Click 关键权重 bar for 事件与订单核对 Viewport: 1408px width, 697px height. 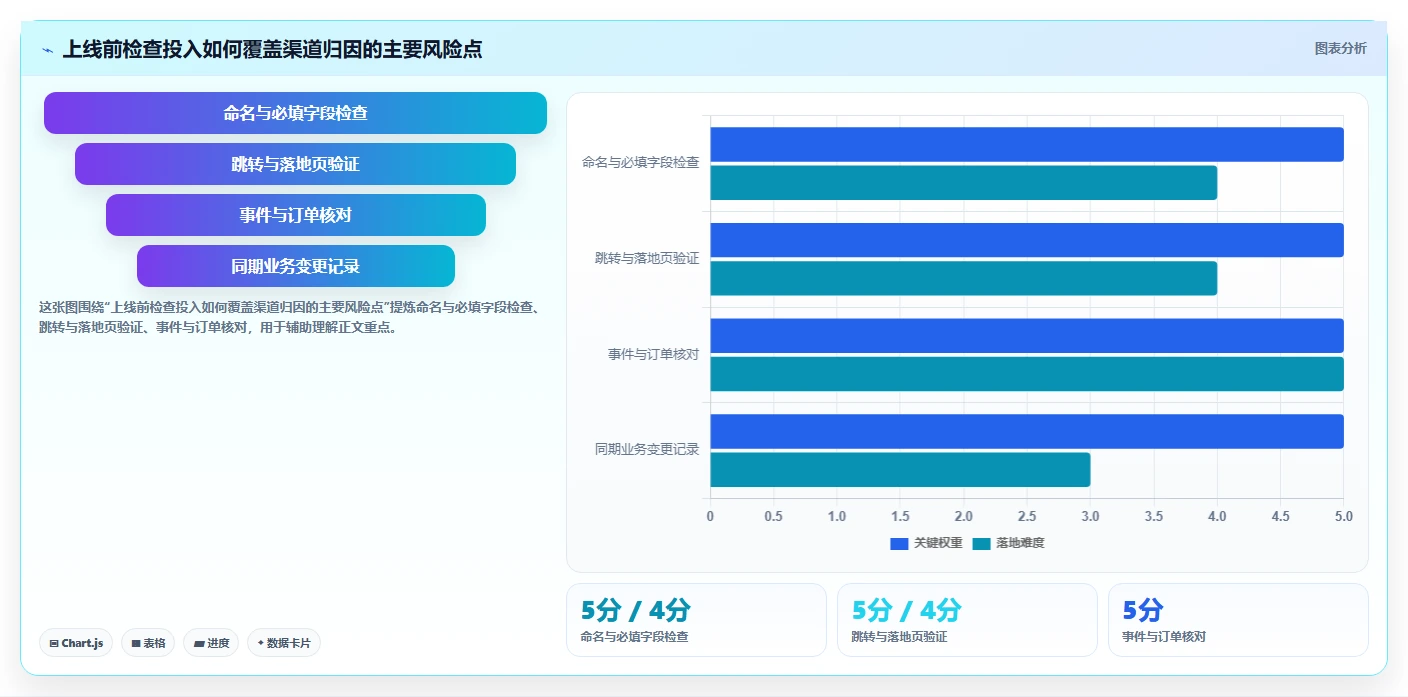(1027, 335)
